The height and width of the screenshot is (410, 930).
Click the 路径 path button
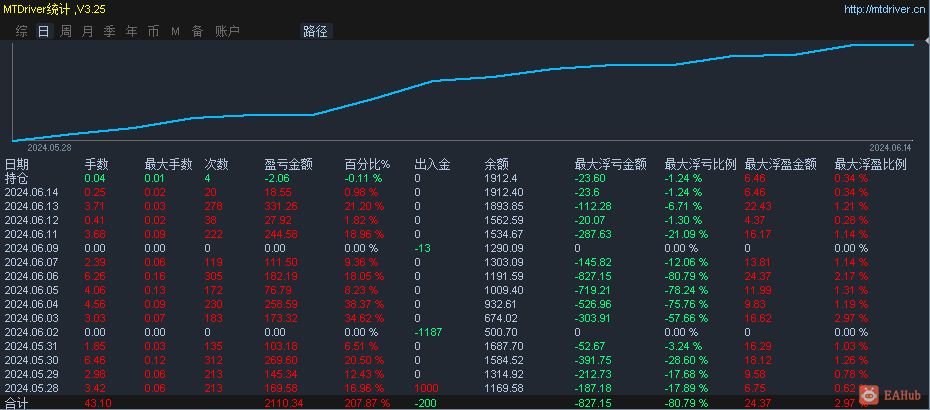click(316, 32)
